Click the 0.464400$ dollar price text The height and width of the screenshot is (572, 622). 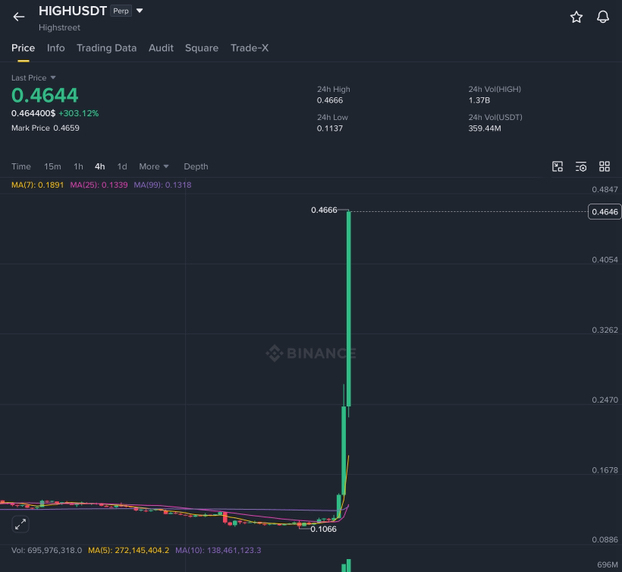click(x=33, y=113)
